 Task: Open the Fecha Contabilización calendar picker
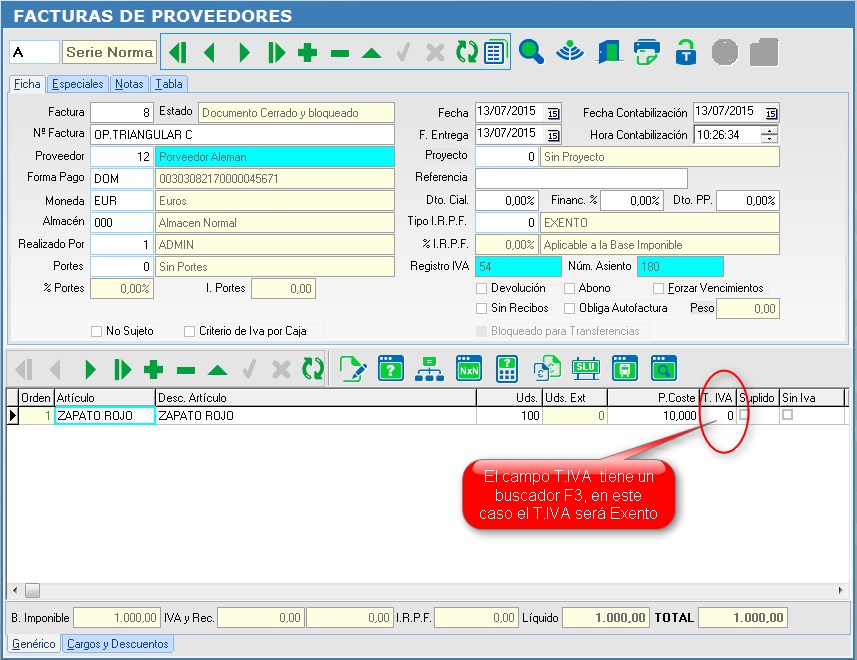coord(771,113)
